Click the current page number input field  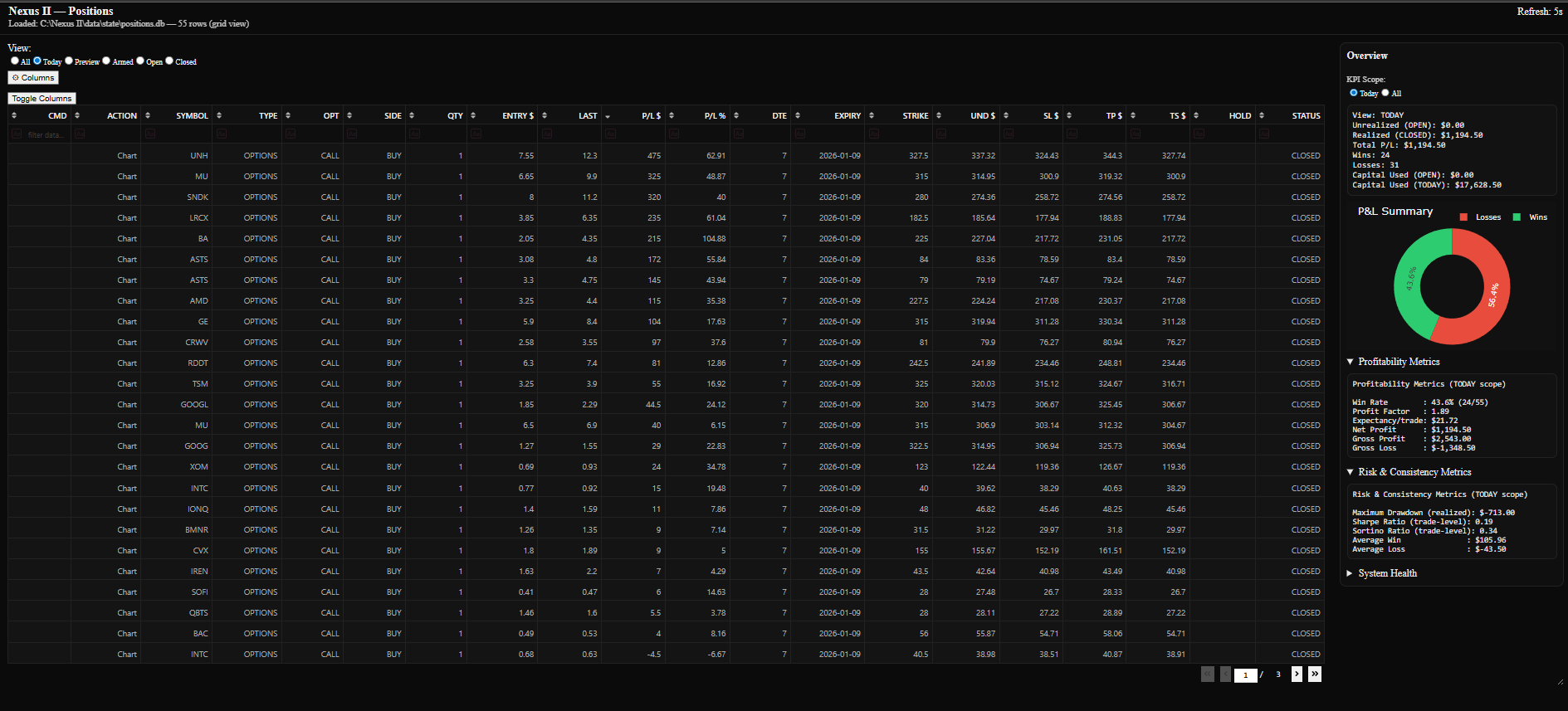click(1245, 675)
